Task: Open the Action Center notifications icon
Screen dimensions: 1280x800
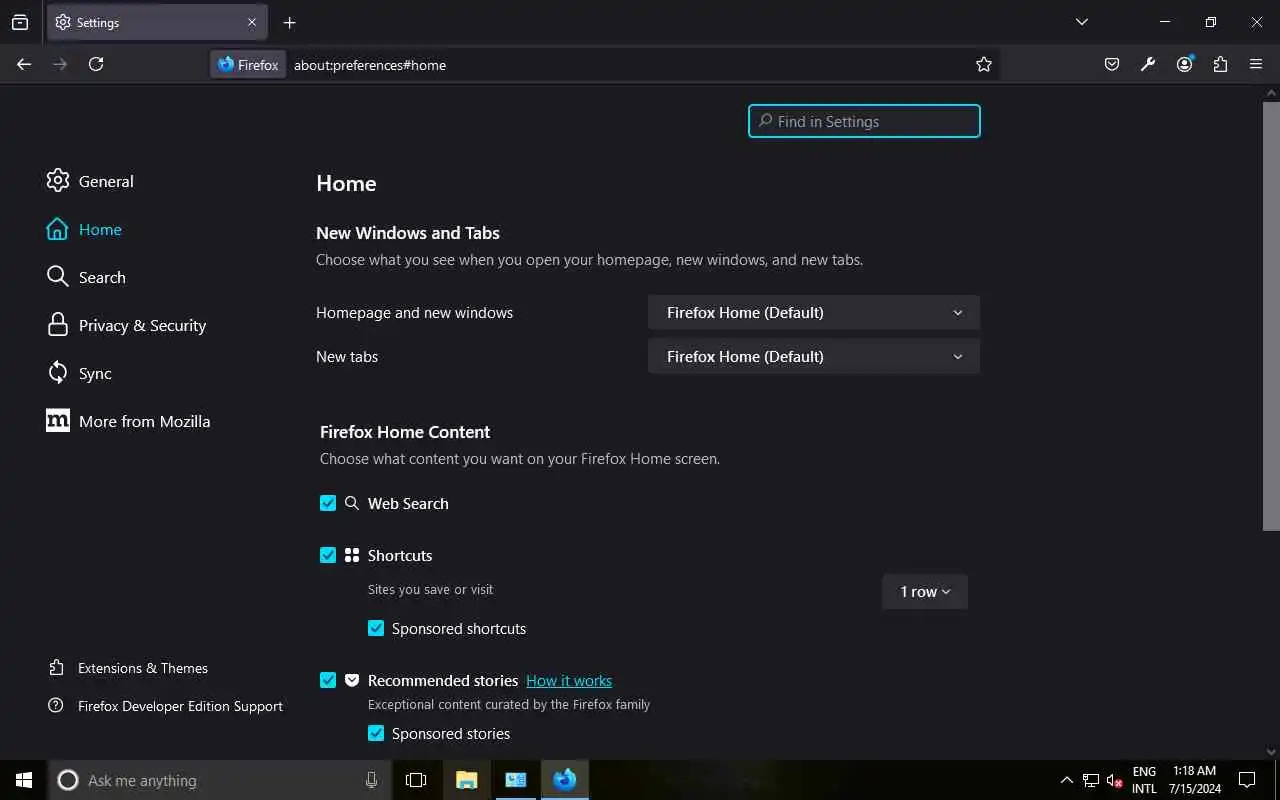Action: 1247,780
